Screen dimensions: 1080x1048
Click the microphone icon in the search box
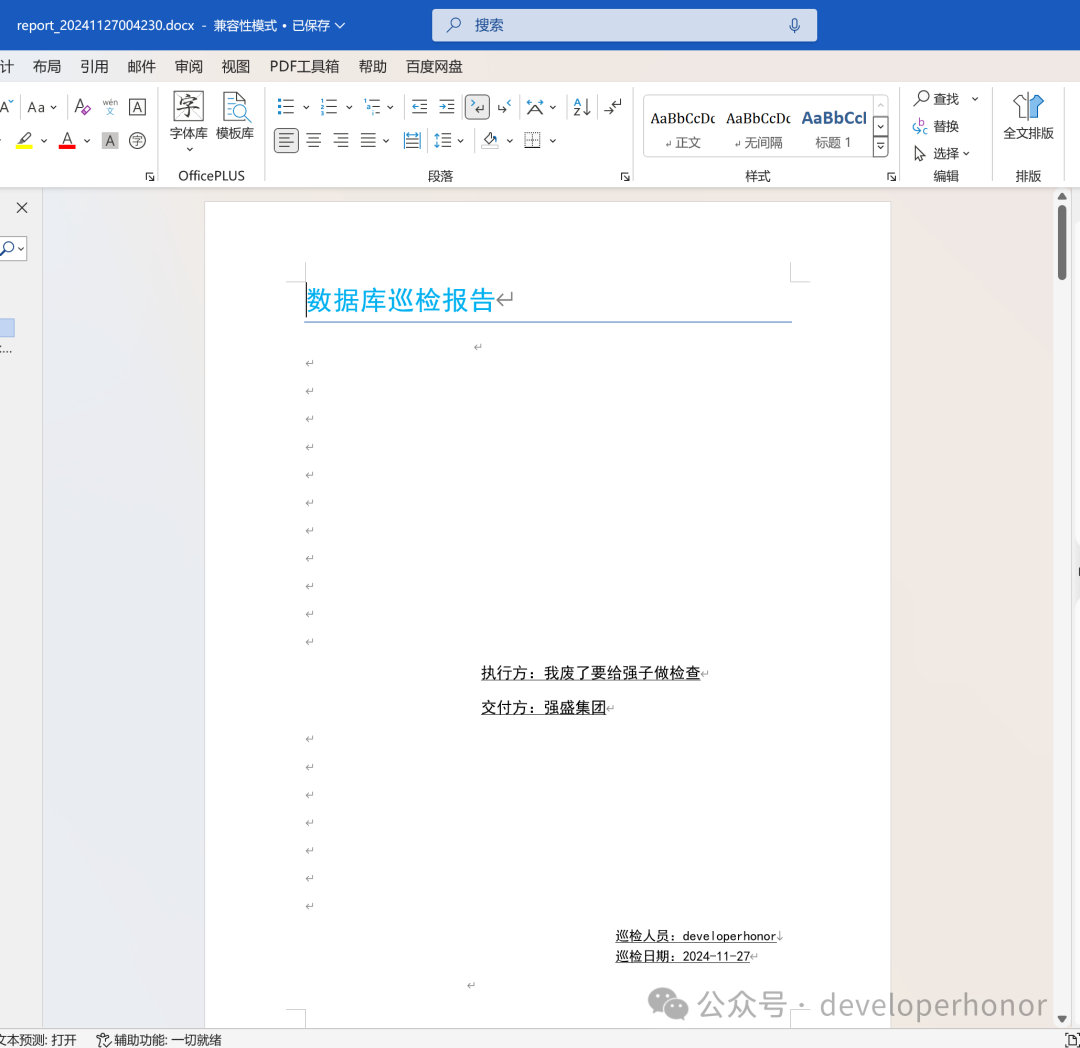pos(795,25)
